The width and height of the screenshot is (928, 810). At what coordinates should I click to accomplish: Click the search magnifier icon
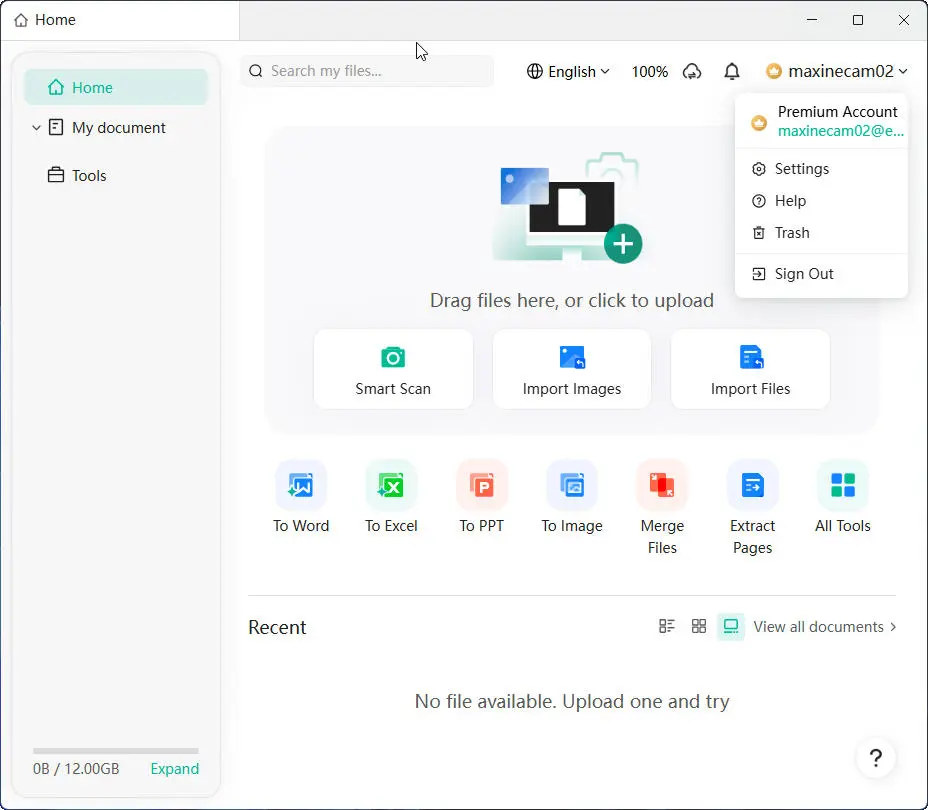[256, 71]
